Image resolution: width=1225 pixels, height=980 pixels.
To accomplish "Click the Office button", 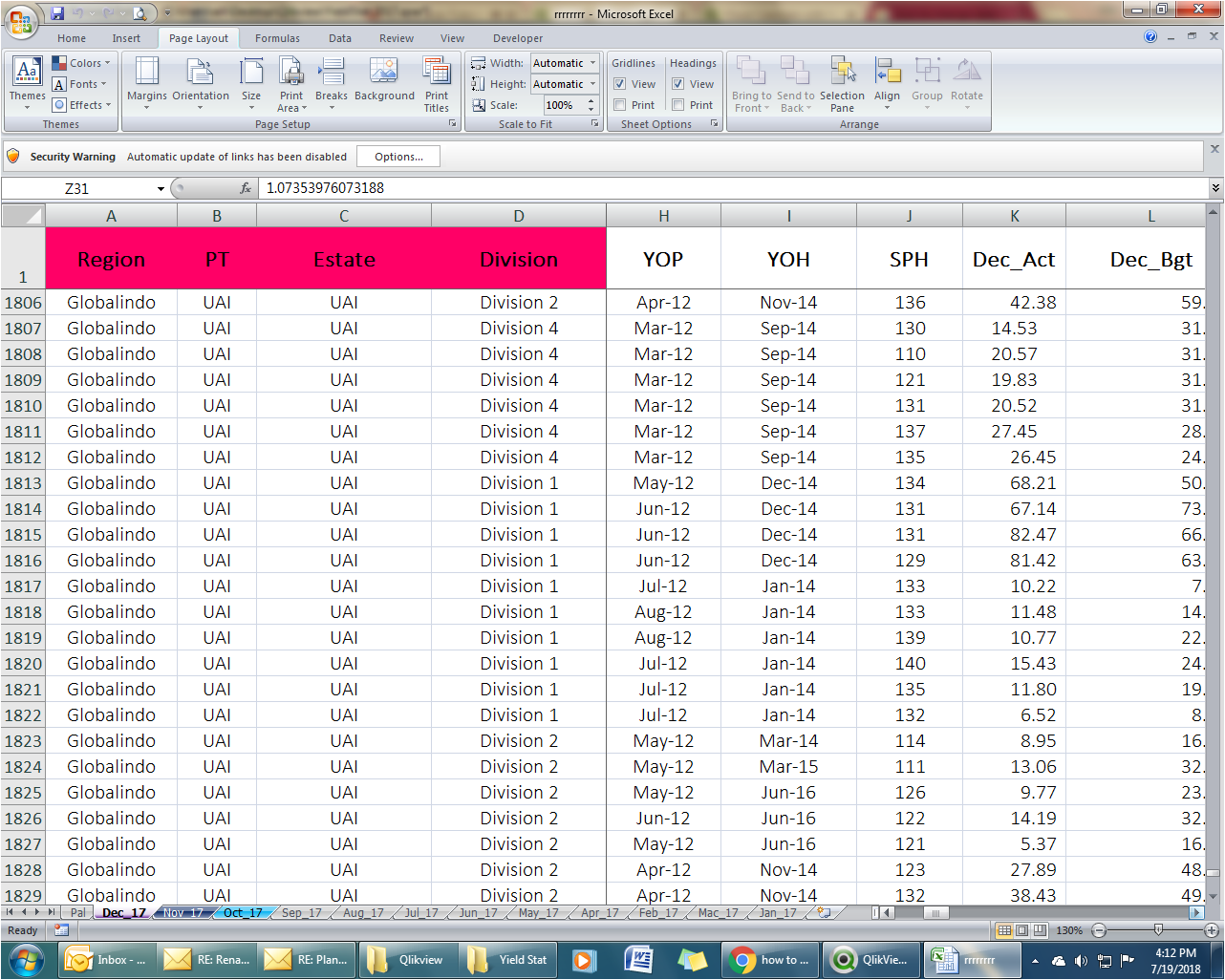I will pos(21,20).
